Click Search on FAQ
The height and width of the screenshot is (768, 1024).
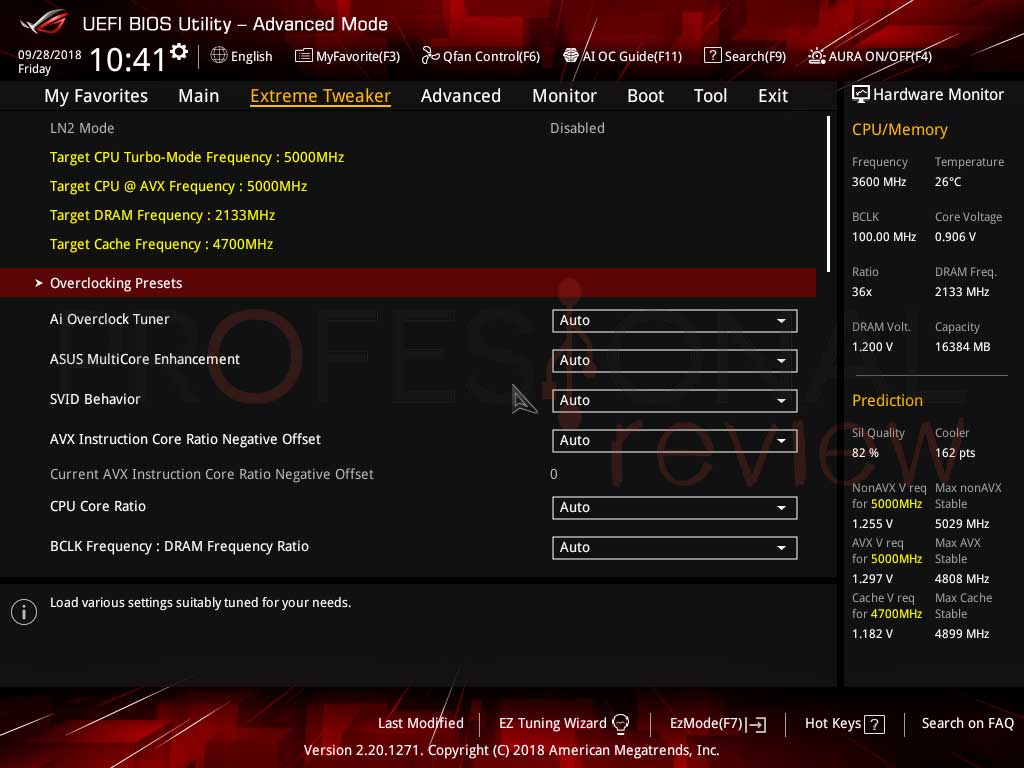967,723
